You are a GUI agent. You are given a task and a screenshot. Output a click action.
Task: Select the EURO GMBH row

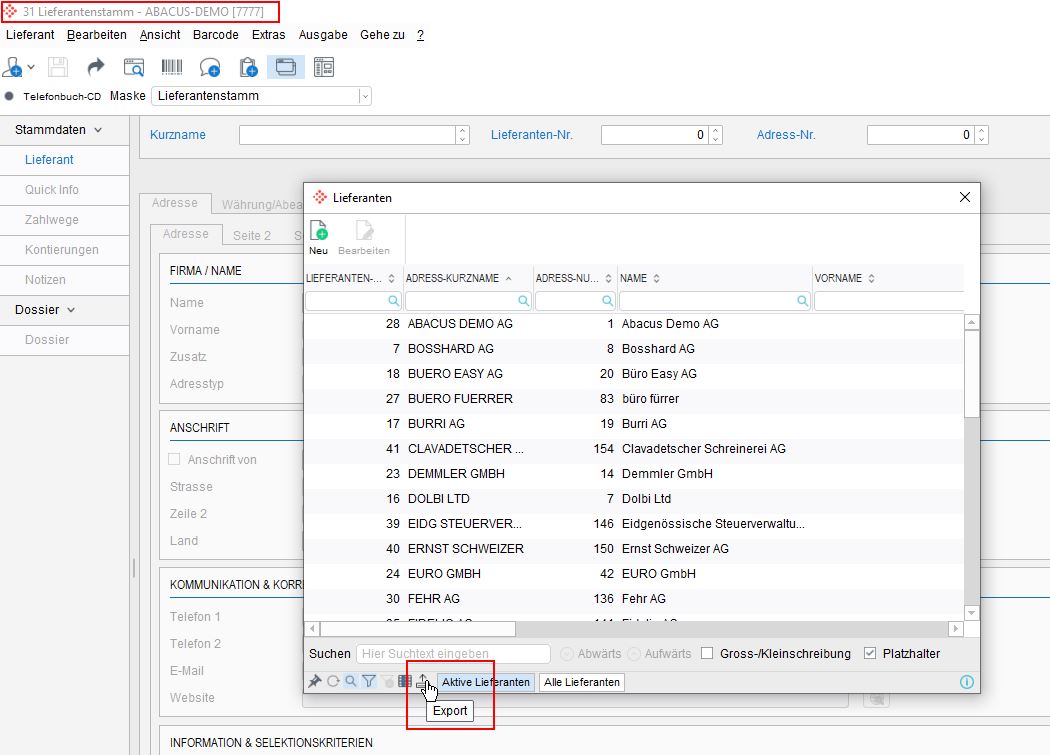tap(633, 574)
